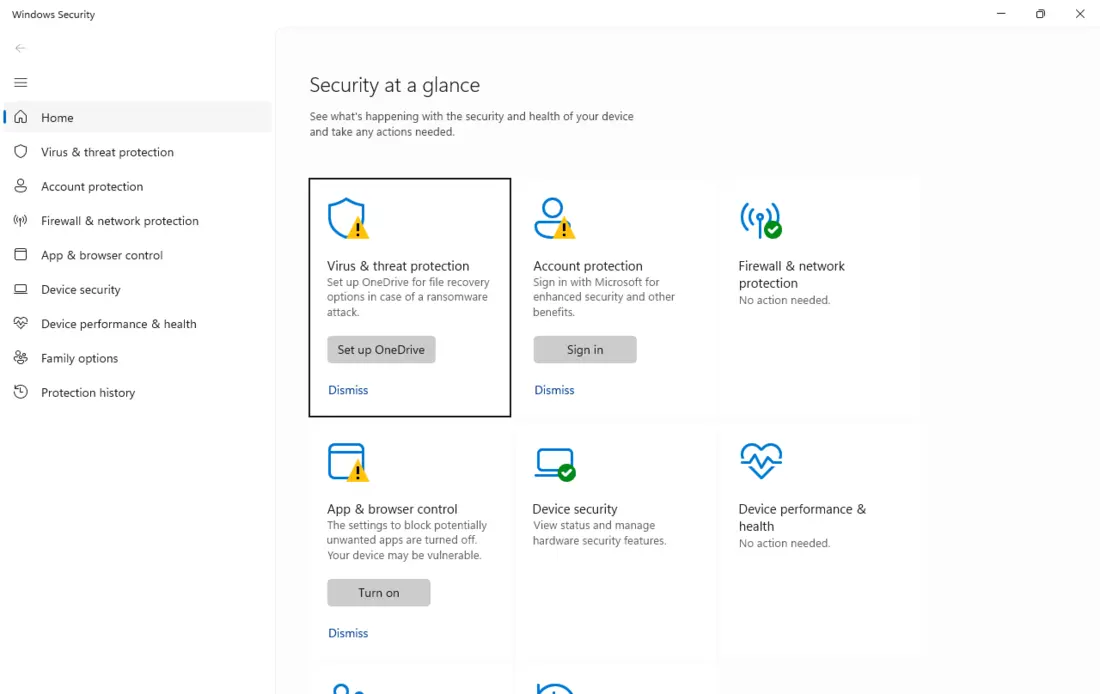Click the laptop icon with green checkmark on Device security card

[x=555, y=464]
